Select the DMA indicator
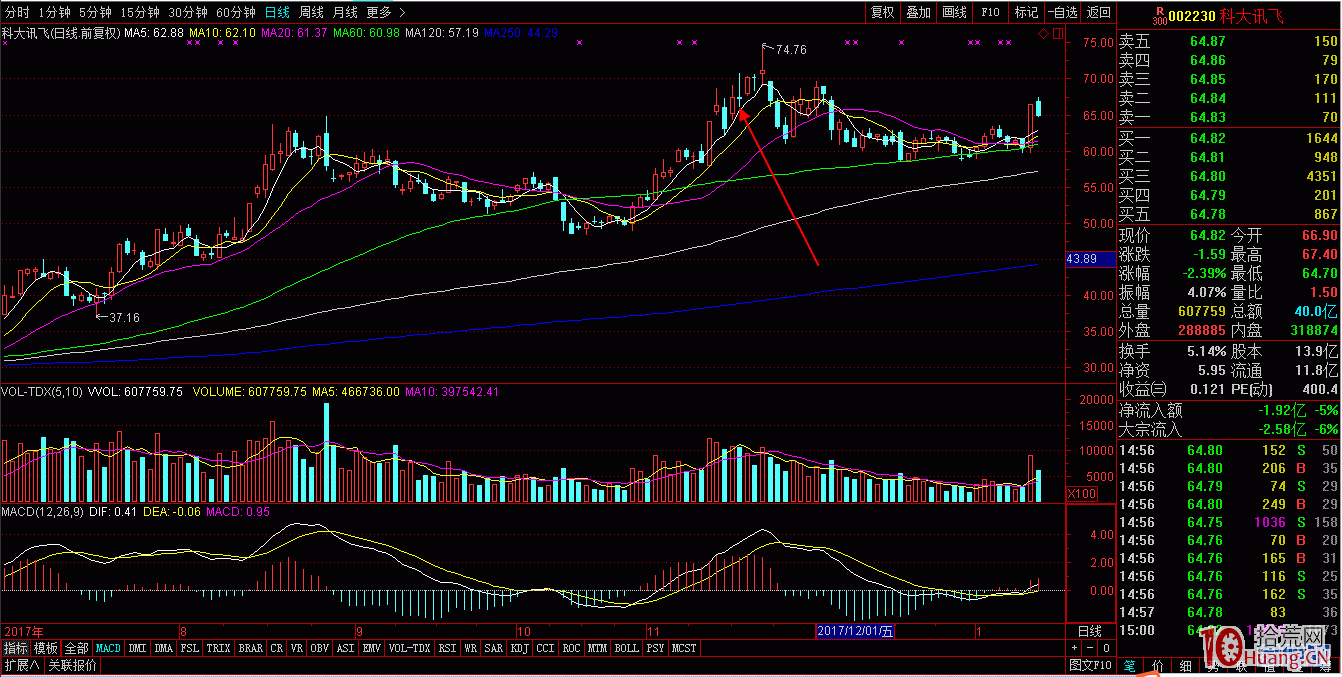This screenshot has height=677, width=1342. click(164, 648)
